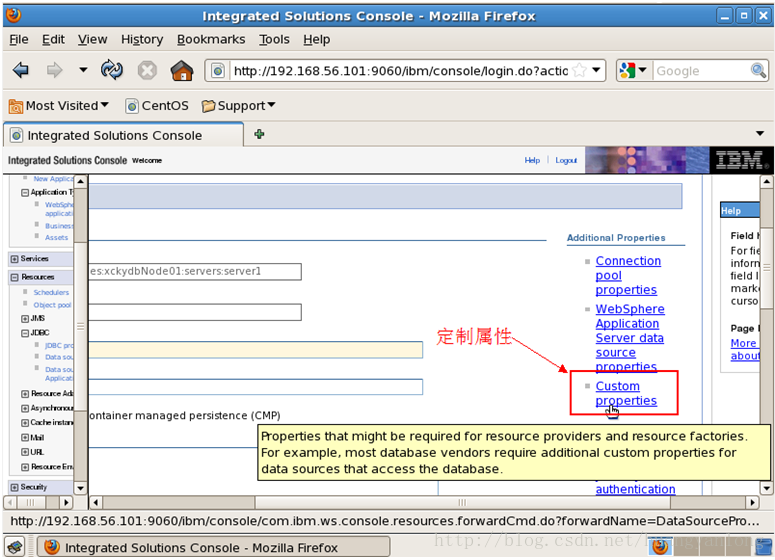
Task: Open the Most Visited bookmarks folder
Action: click(58, 106)
